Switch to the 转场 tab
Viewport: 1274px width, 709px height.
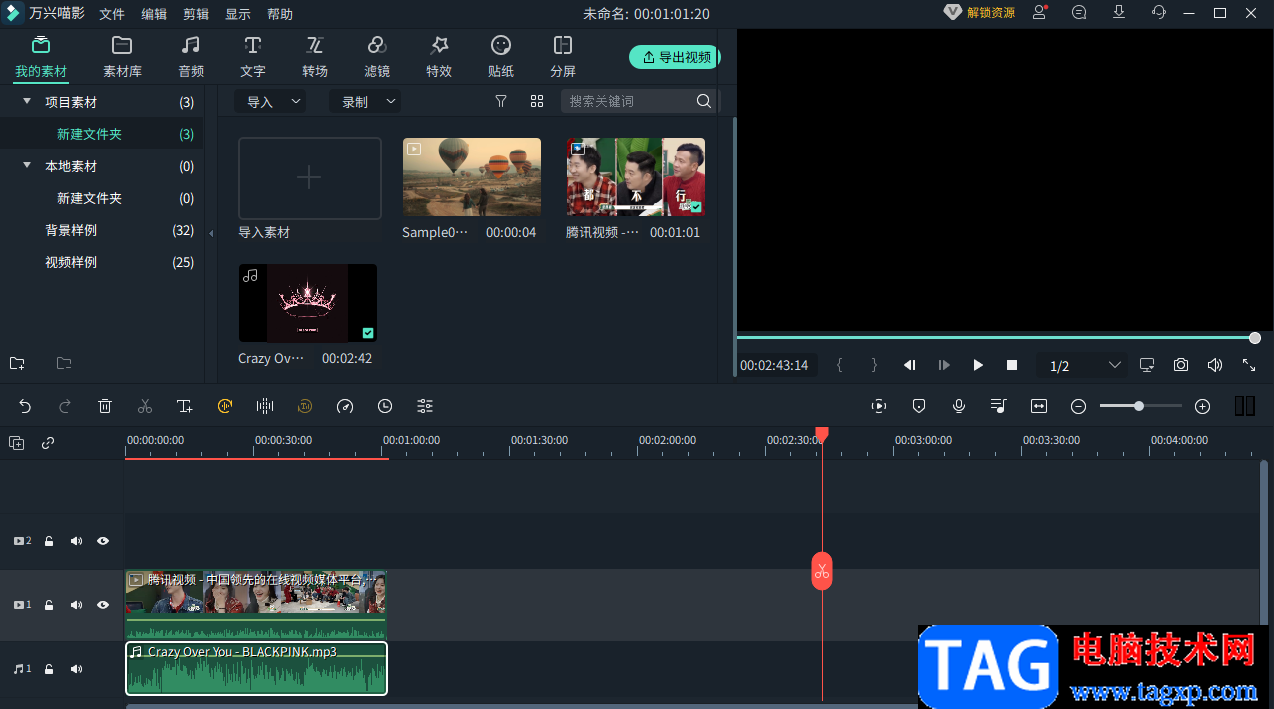coord(315,57)
